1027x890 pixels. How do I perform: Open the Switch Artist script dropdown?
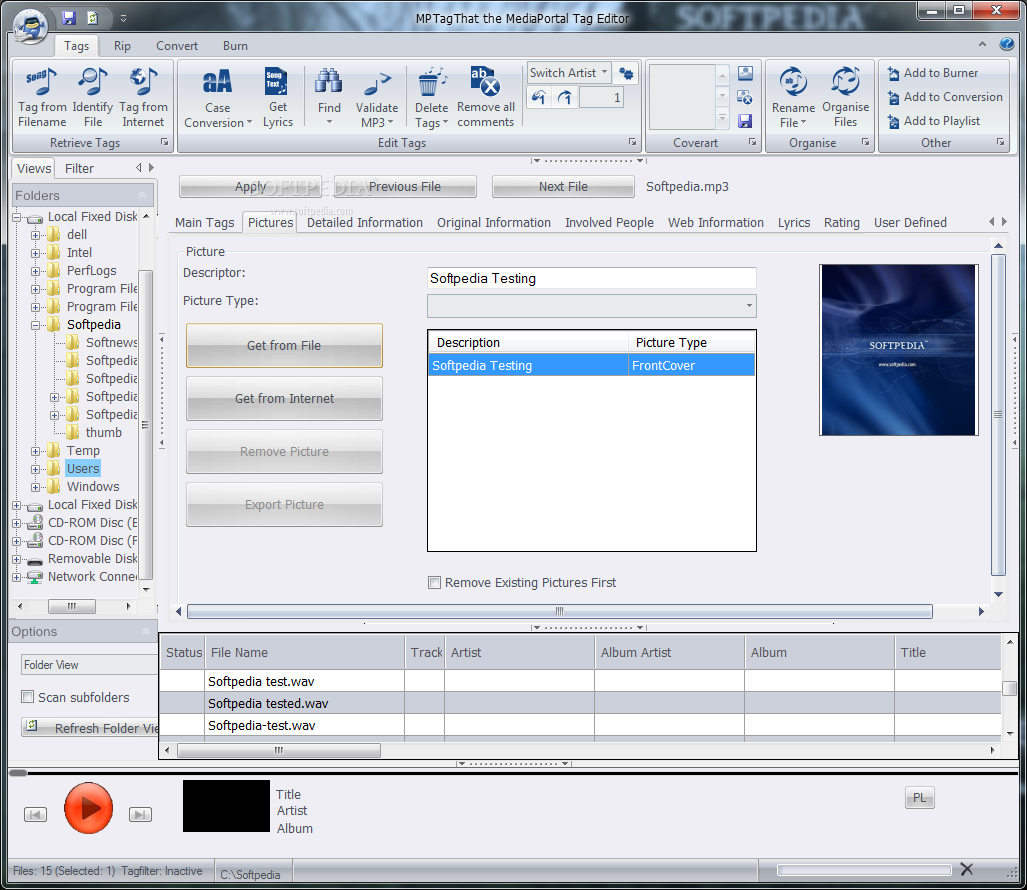coord(604,72)
